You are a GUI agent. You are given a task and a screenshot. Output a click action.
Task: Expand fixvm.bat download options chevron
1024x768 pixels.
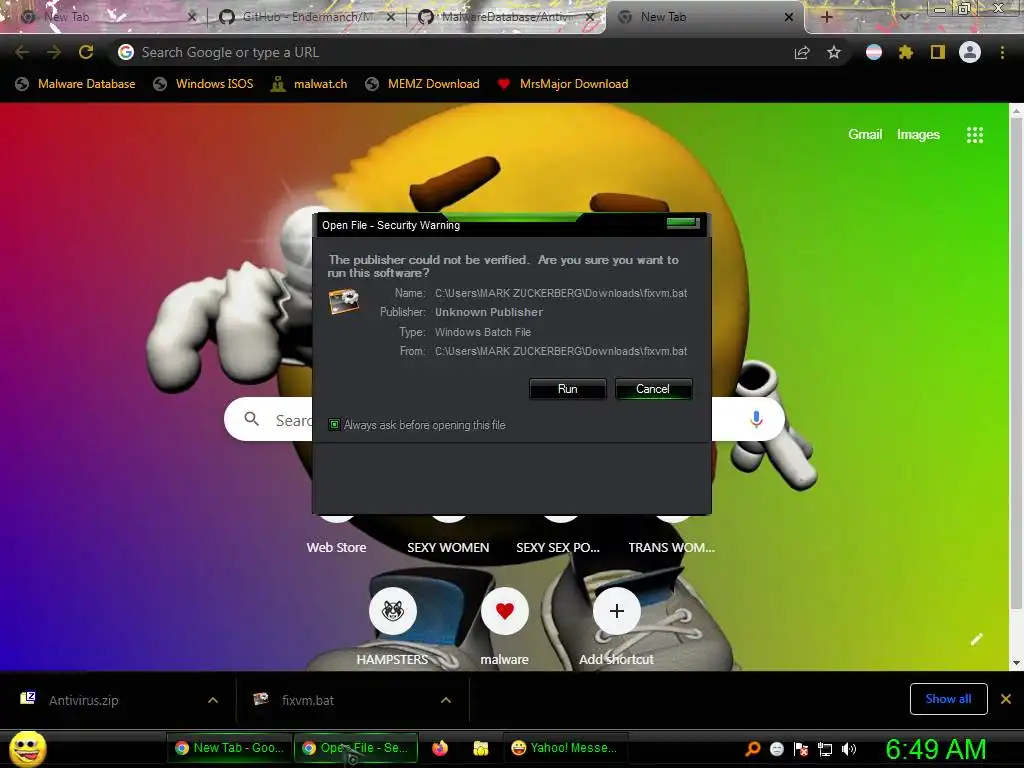pyautogui.click(x=446, y=700)
